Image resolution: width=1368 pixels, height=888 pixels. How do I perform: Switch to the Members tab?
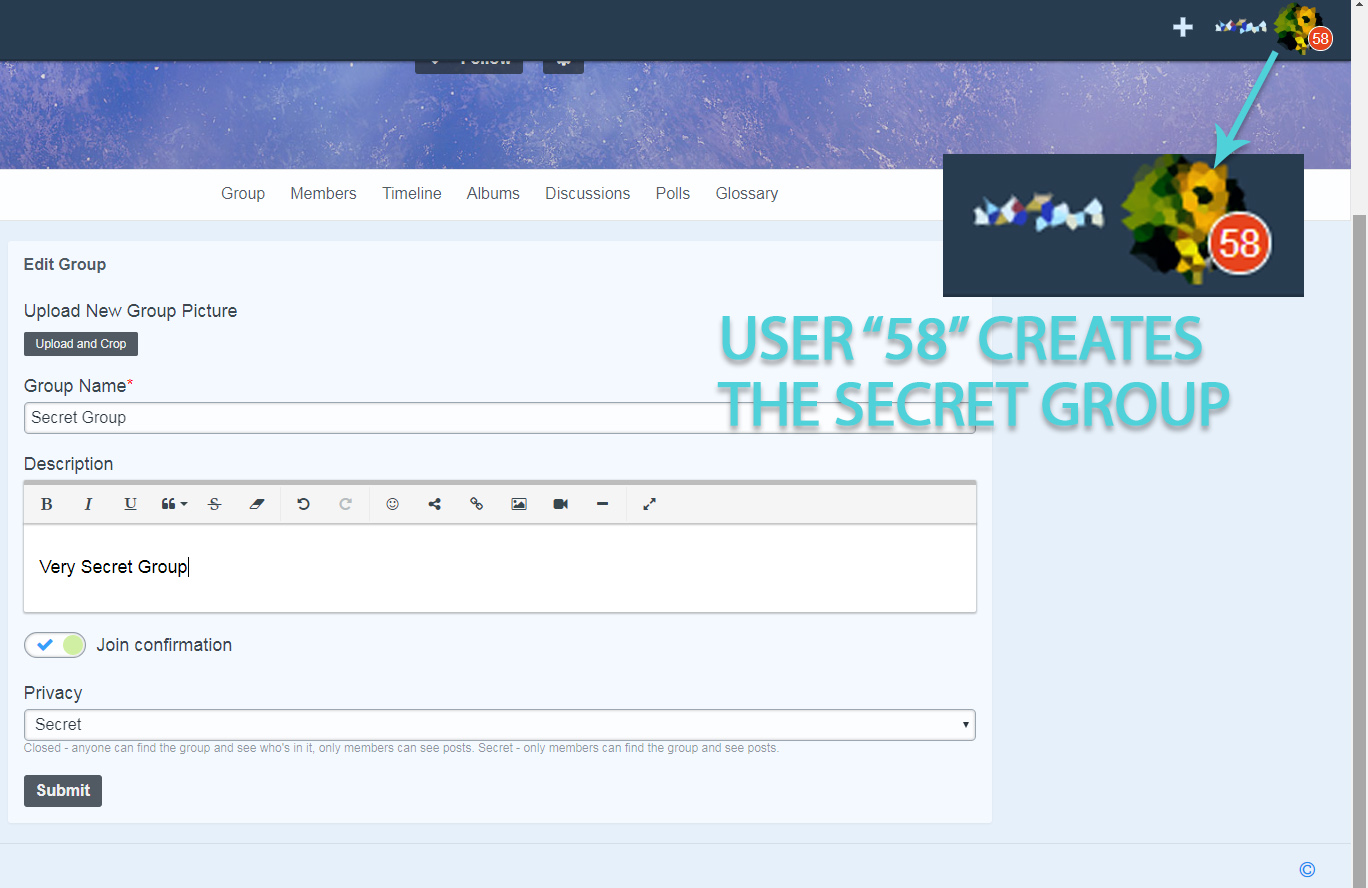tap(323, 194)
